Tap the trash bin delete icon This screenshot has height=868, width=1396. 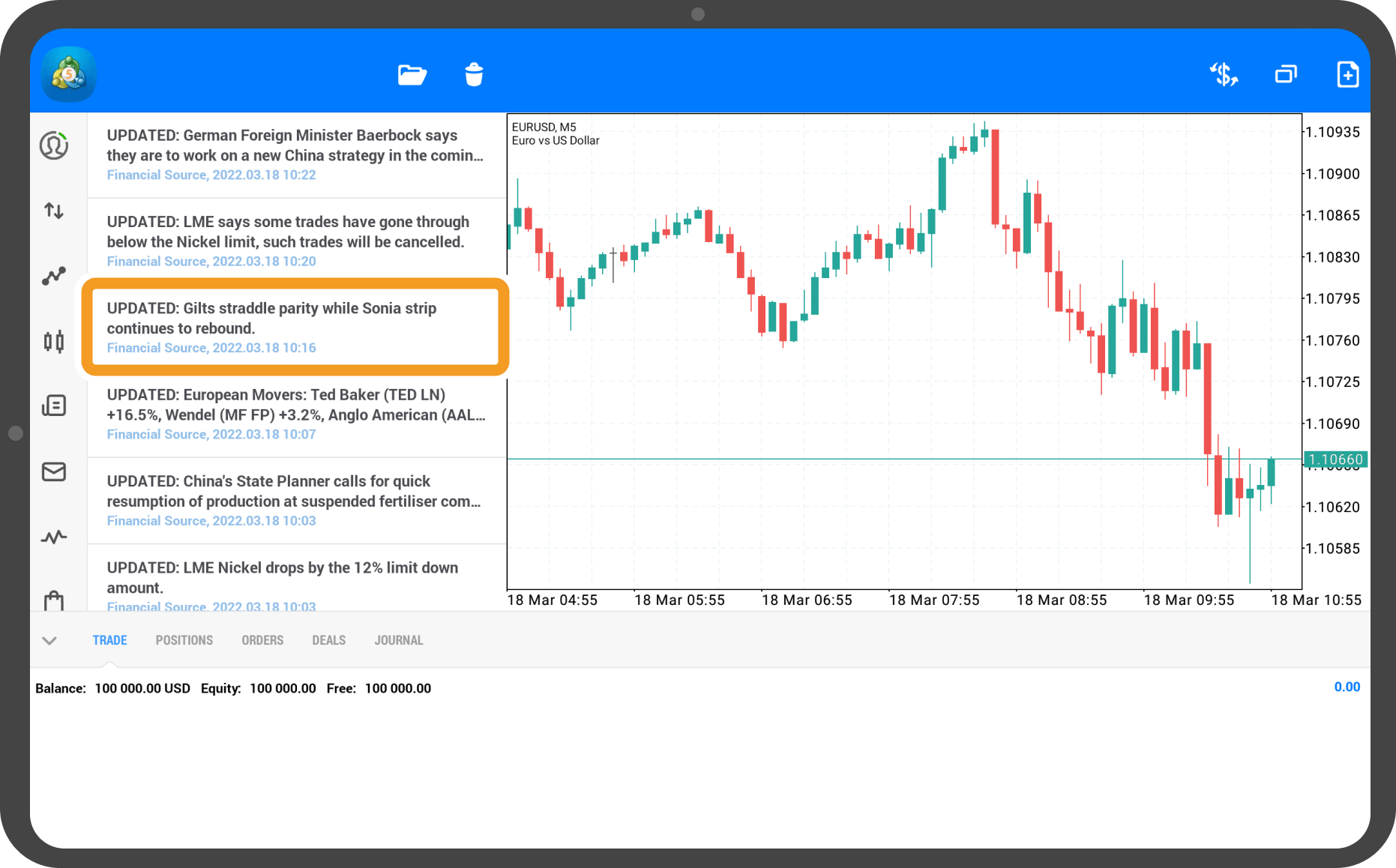[x=474, y=74]
